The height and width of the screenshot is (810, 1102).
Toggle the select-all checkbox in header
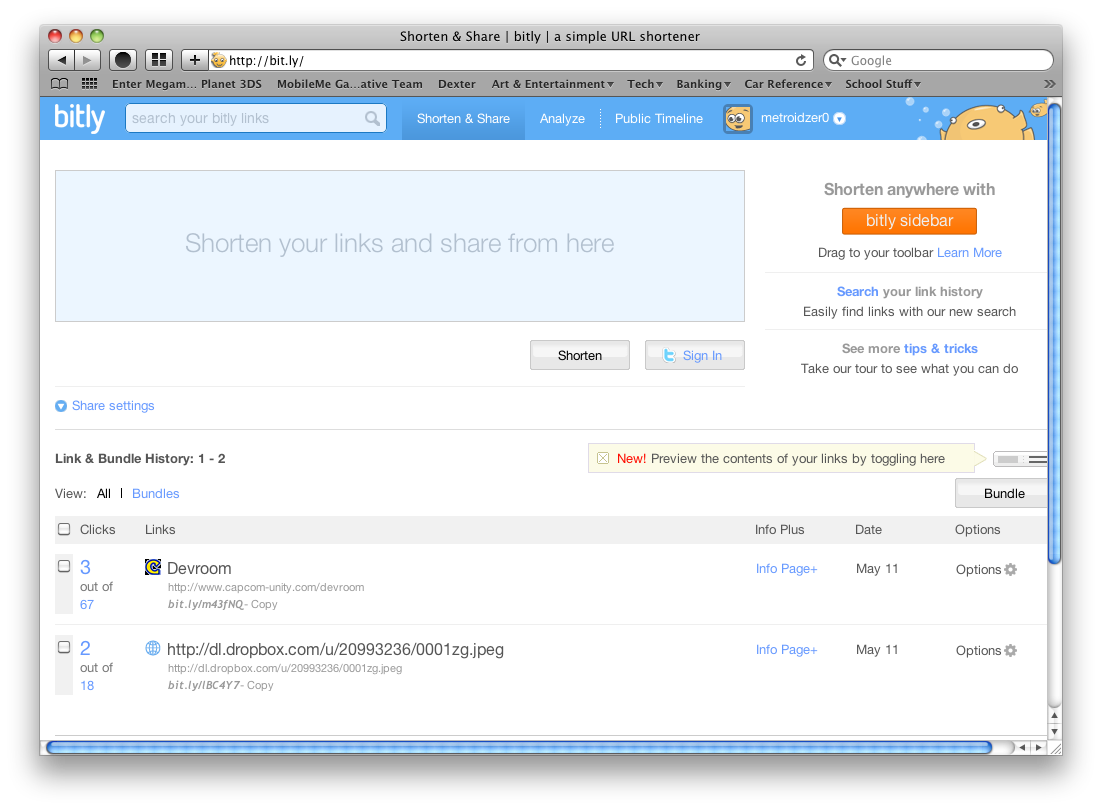[64, 529]
